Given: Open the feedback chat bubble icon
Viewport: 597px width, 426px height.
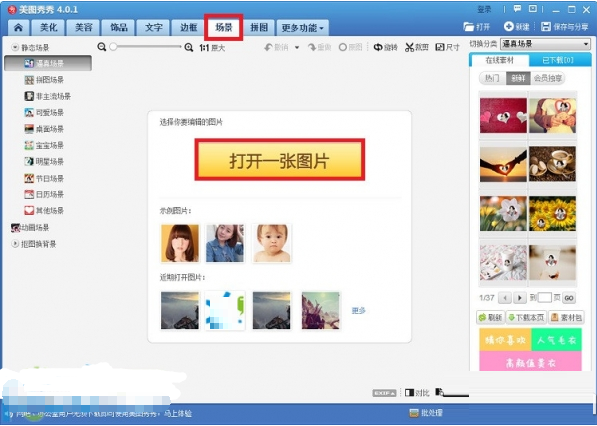Looking at the screenshot, I should pyautogui.click(x=517, y=9).
